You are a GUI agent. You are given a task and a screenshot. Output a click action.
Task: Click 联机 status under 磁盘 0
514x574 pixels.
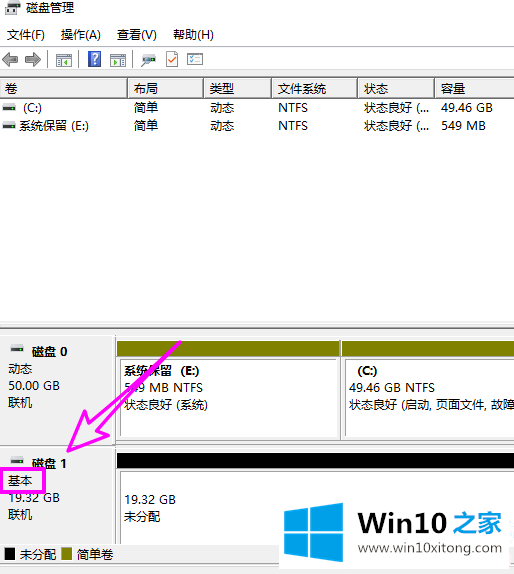coord(20,403)
